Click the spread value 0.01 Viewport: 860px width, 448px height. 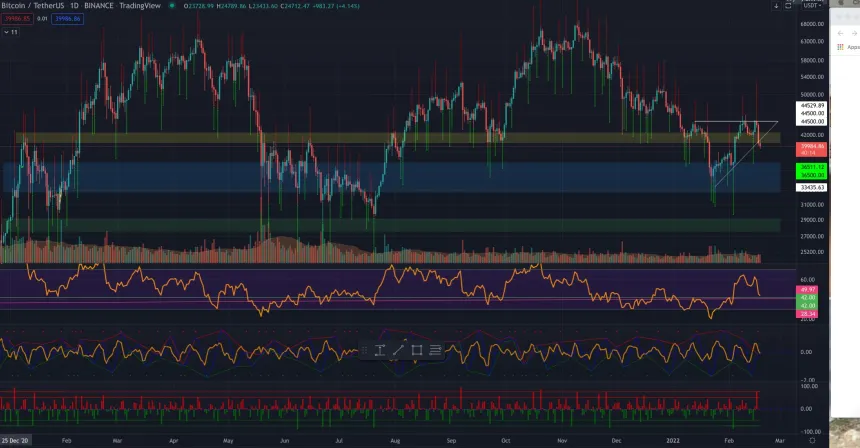(x=42, y=19)
